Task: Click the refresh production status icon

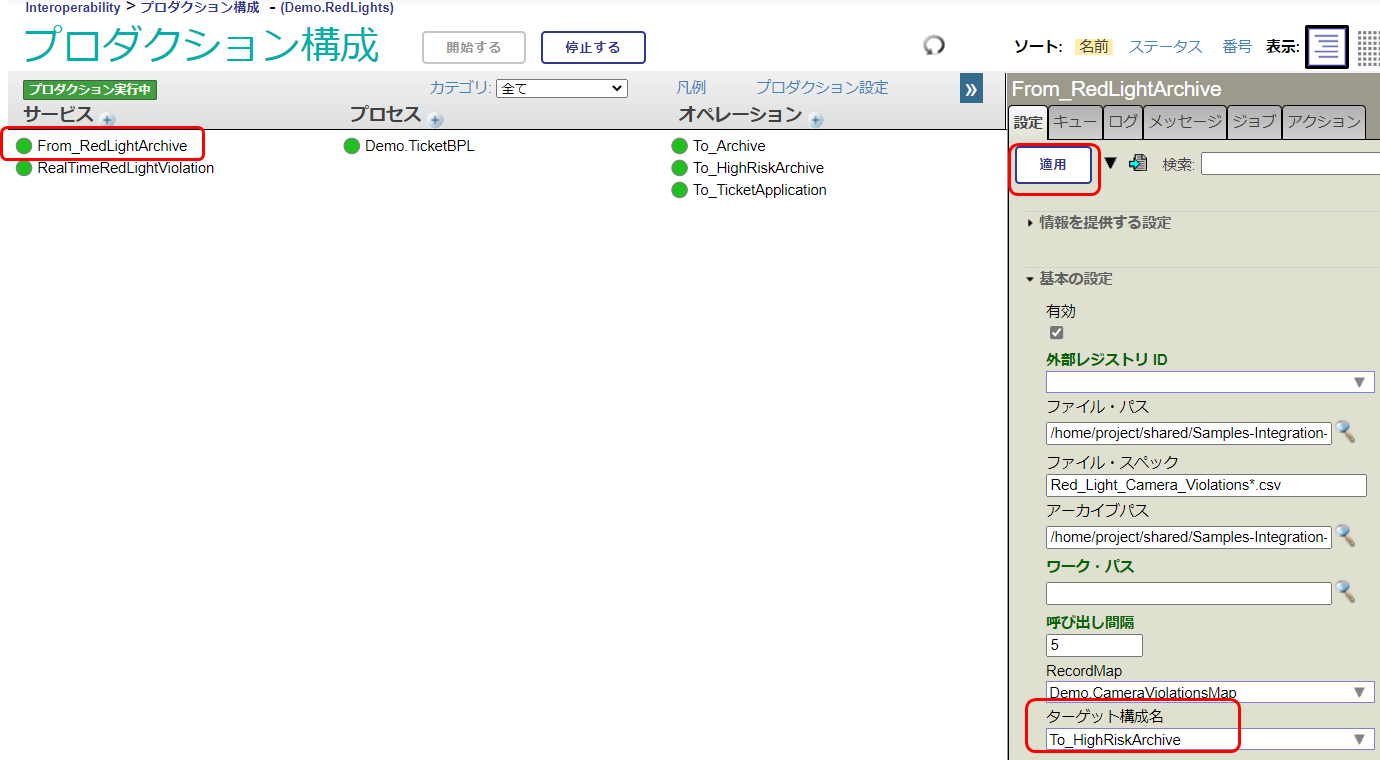Action: 934,46
